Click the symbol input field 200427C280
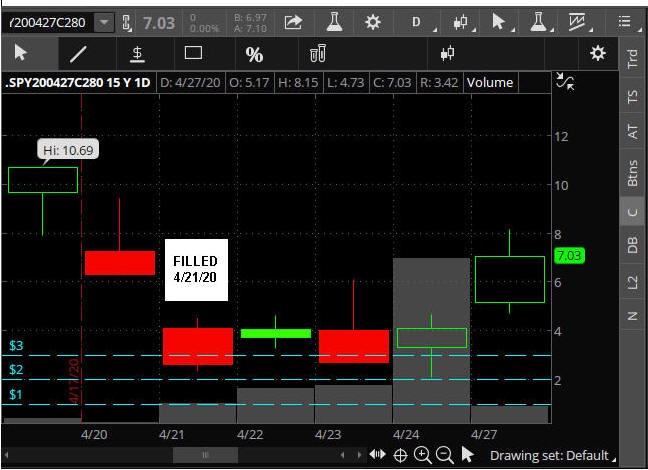The width and height of the screenshot is (648, 470). click(x=47, y=22)
